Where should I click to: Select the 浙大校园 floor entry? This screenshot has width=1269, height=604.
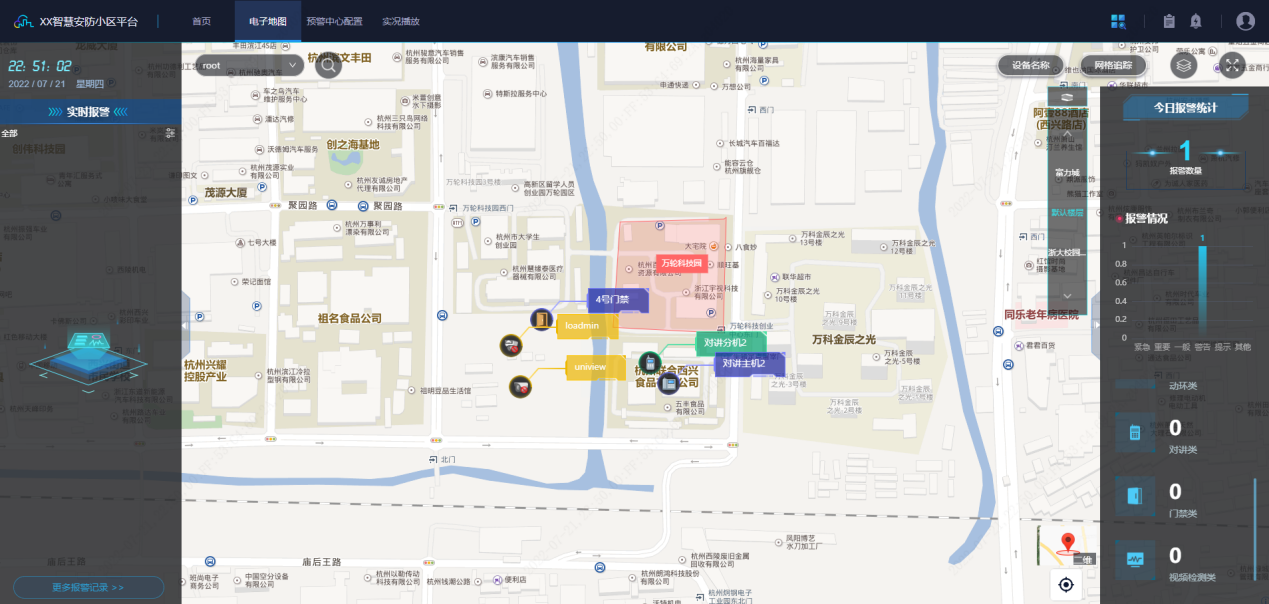coord(1067,252)
